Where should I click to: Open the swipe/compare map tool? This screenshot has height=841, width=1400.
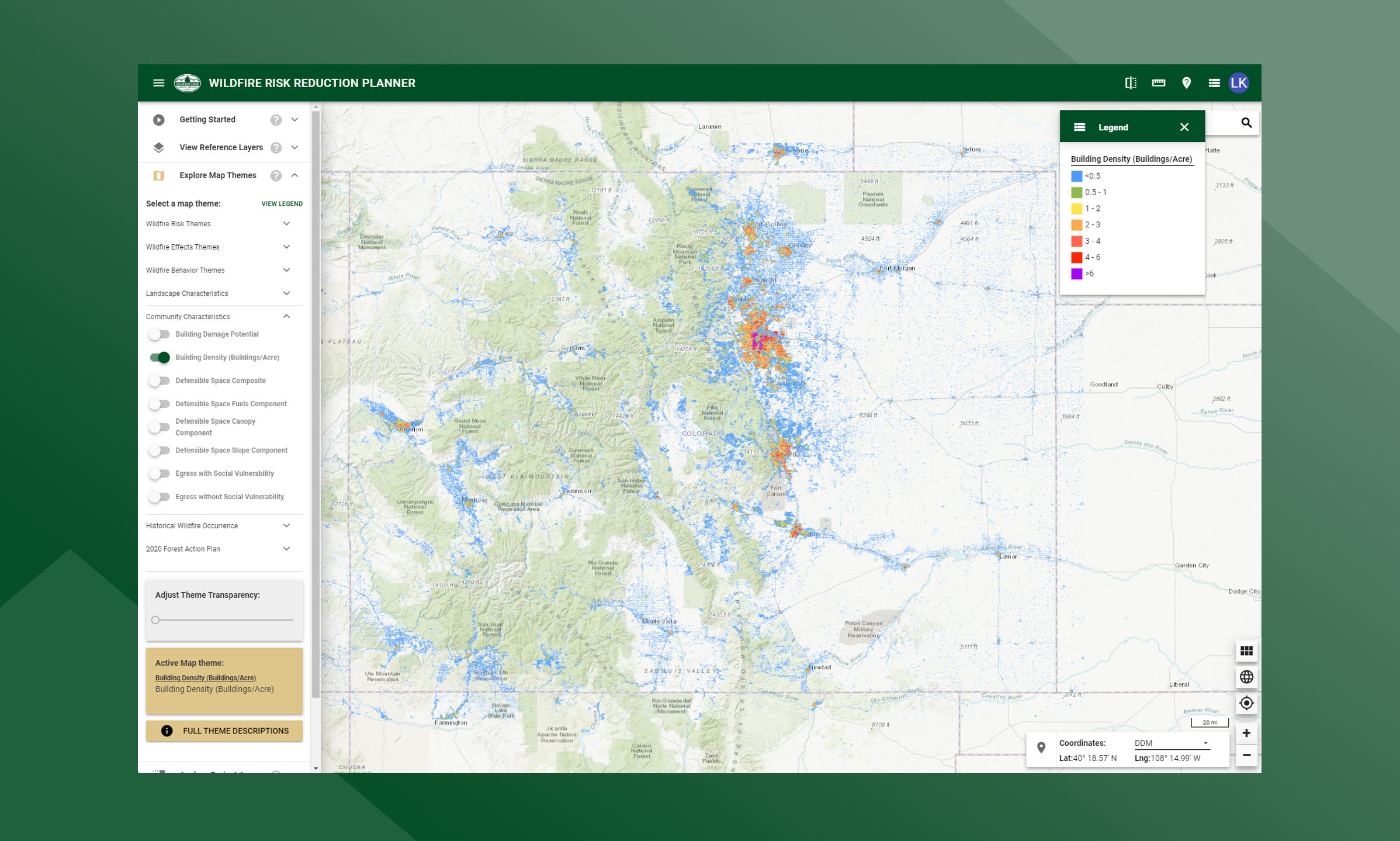coord(1131,83)
